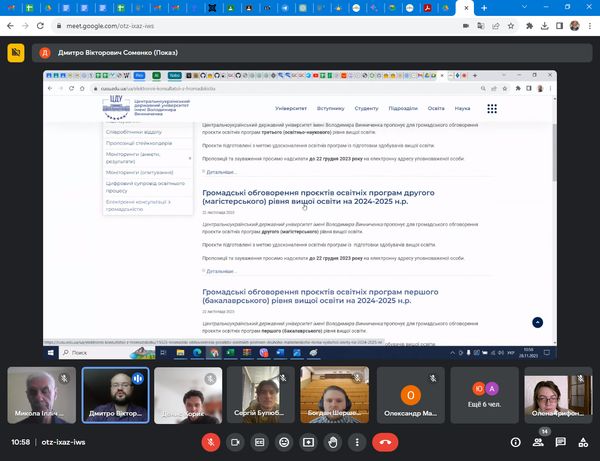Select the 'Ещё 6 чел.' participants tile

(x=483, y=393)
